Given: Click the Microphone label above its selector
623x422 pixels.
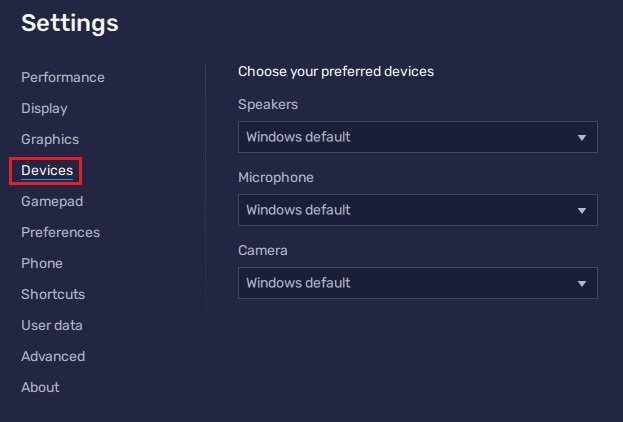Looking at the screenshot, I should coord(275,177).
